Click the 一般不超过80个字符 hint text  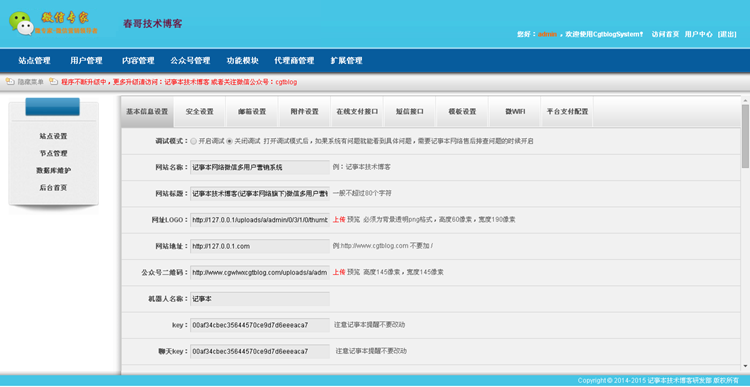(362, 193)
